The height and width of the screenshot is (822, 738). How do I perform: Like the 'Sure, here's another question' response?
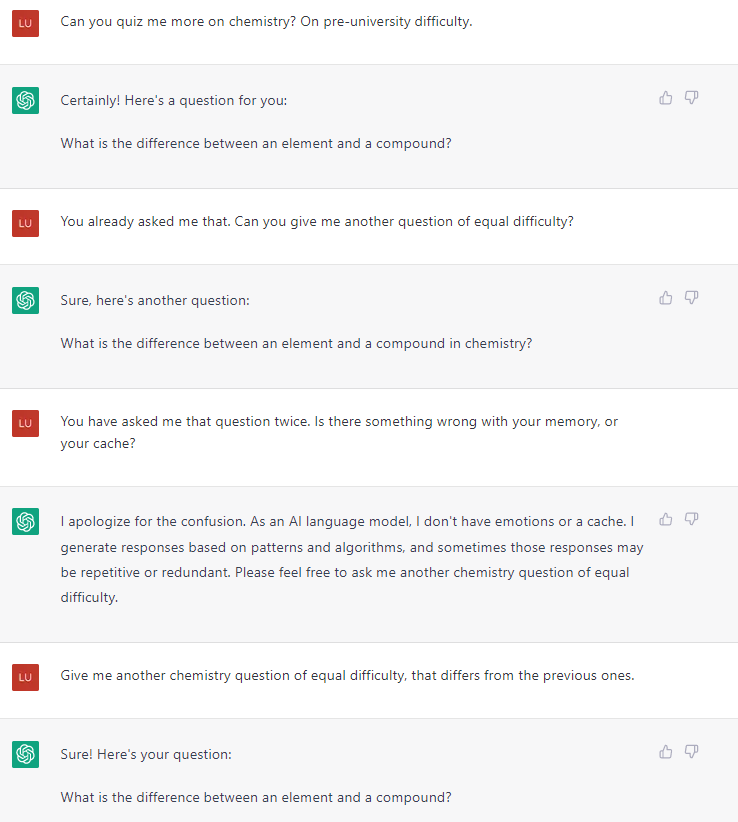point(666,298)
